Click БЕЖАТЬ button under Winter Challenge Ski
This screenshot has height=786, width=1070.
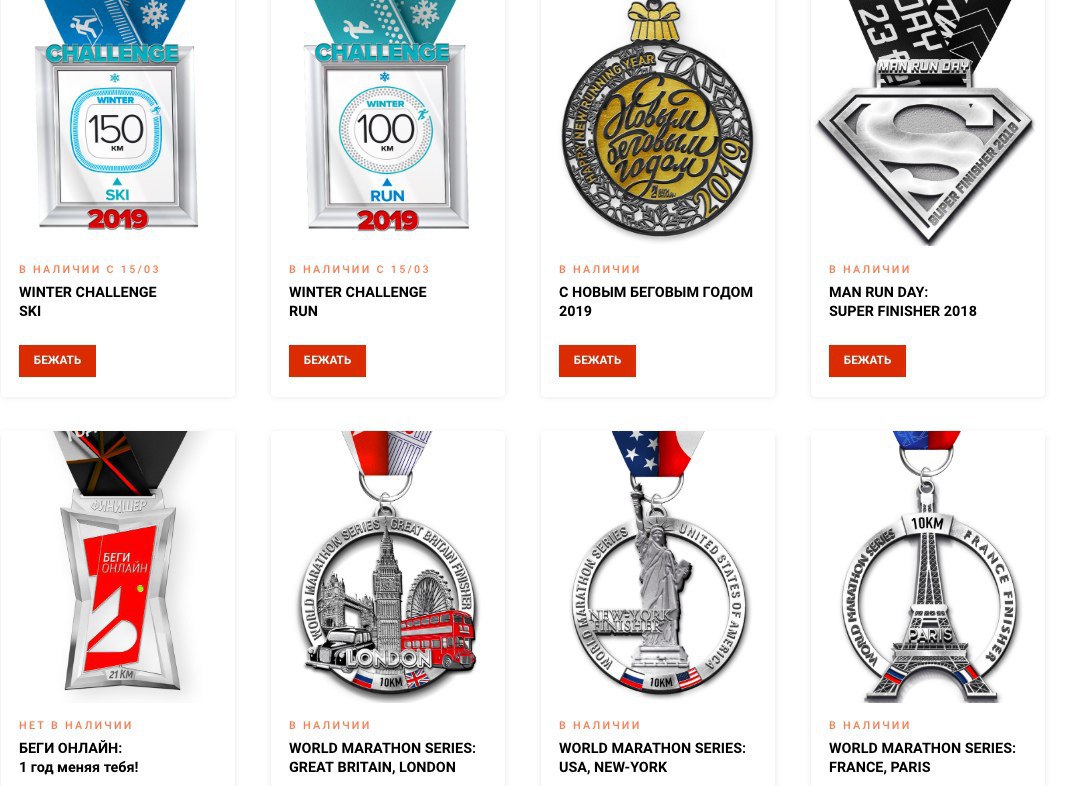coord(57,360)
